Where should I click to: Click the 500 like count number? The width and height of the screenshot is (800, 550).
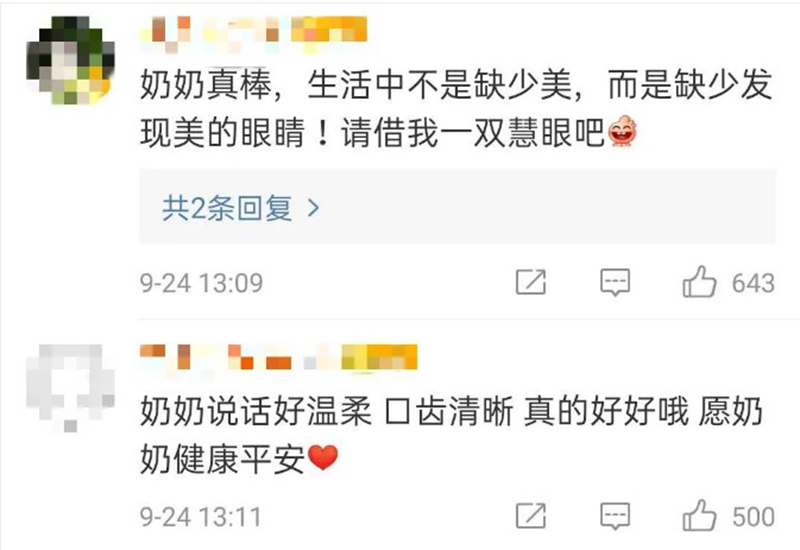pyautogui.click(x=754, y=517)
